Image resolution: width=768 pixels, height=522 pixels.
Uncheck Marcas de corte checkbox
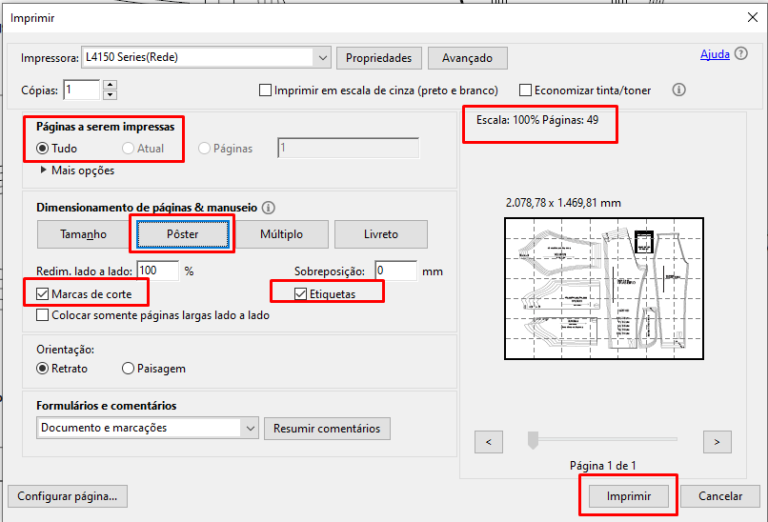(x=43, y=294)
